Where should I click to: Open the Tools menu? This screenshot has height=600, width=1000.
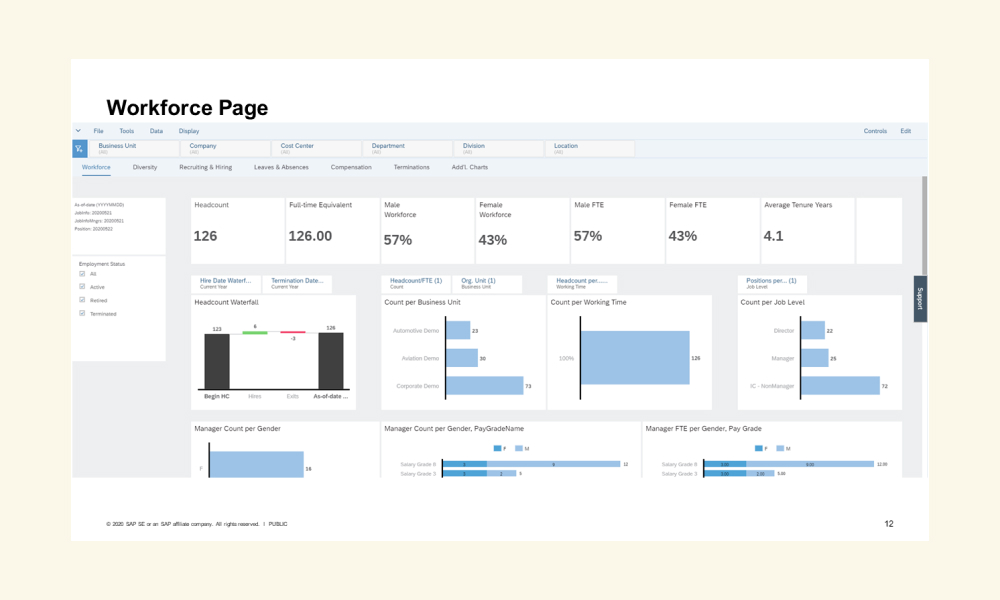[126, 131]
